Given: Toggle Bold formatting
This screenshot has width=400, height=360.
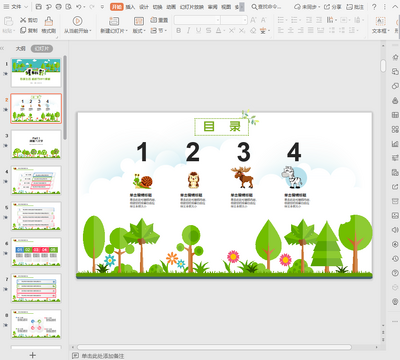Looking at the screenshot, I should 179,31.
